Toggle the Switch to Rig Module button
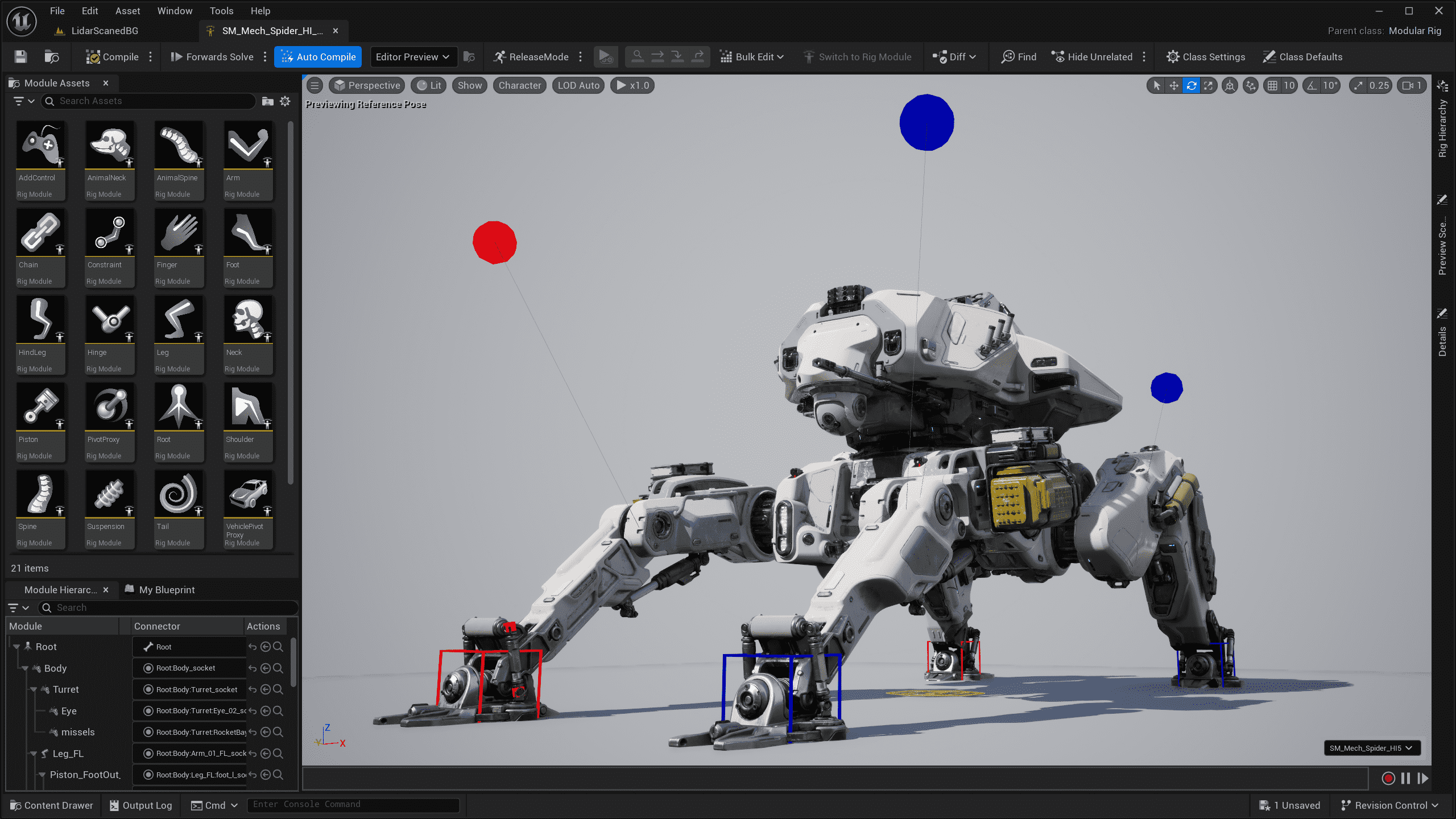 pos(859,56)
